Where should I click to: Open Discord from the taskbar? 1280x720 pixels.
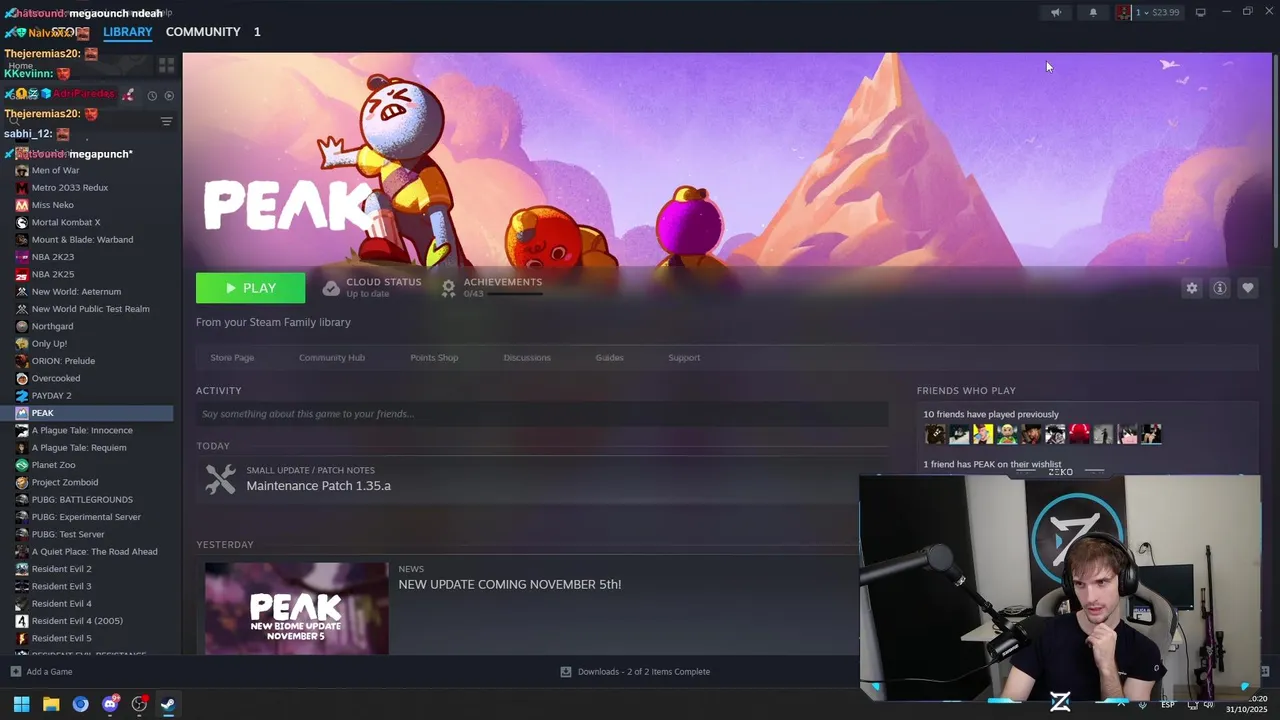pyautogui.click(x=110, y=704)
